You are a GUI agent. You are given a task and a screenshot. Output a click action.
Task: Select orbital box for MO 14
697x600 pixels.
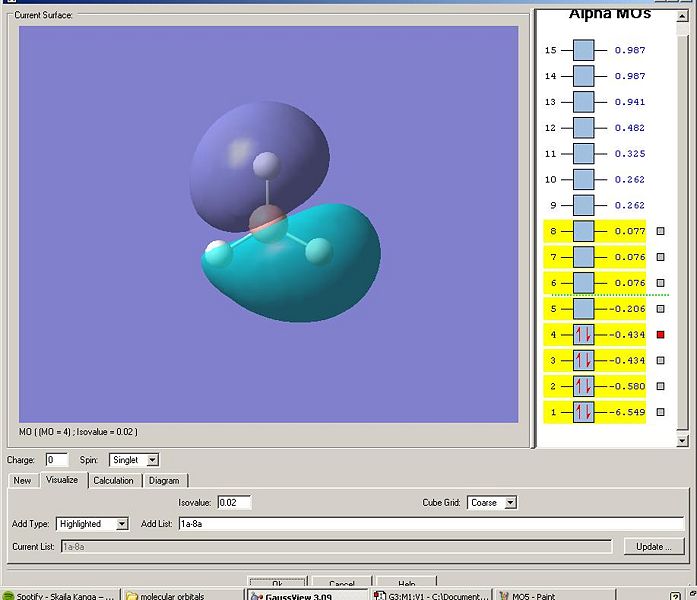click(583, 76)
